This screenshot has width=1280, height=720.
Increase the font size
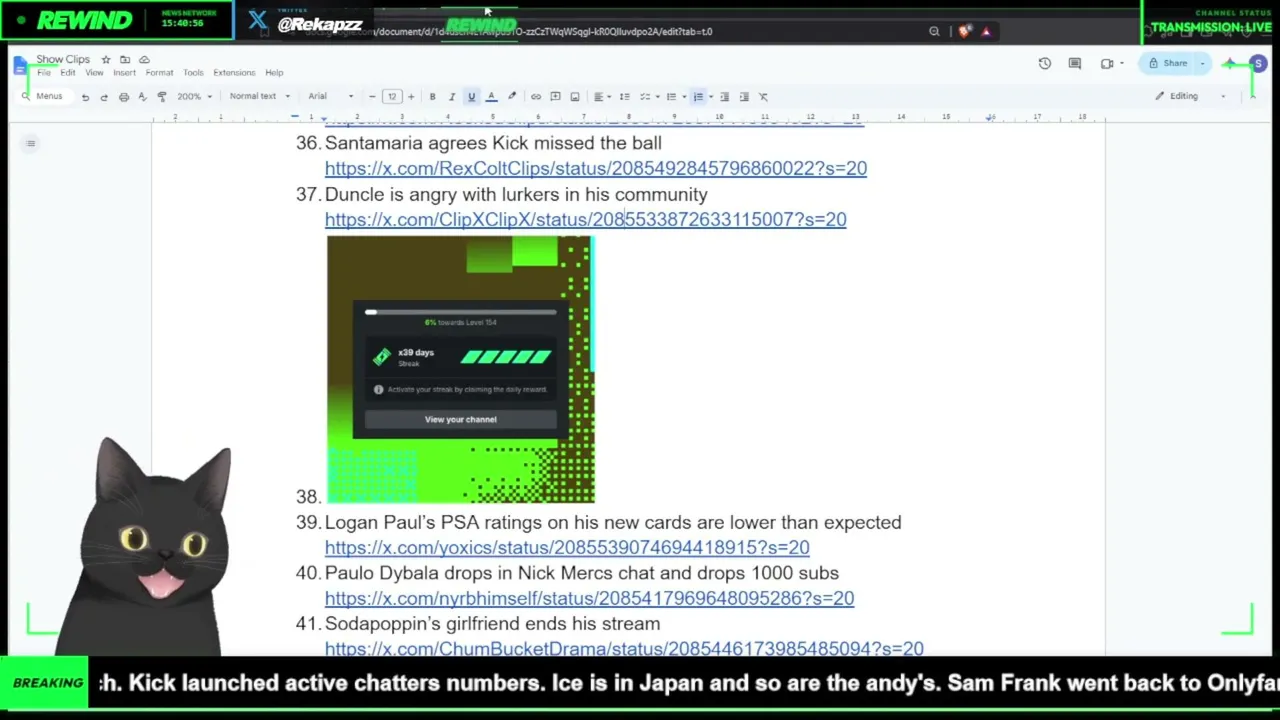click(410, 97)
